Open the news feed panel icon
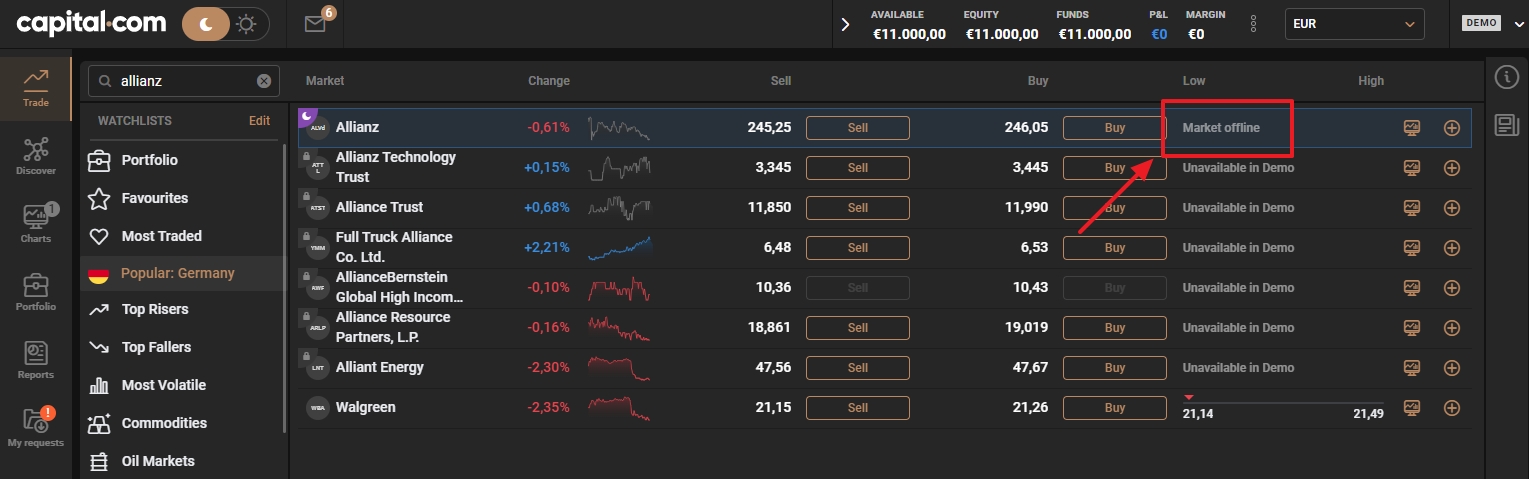The height and width of the screenshot is (479, 1529). pos(1507,124)
